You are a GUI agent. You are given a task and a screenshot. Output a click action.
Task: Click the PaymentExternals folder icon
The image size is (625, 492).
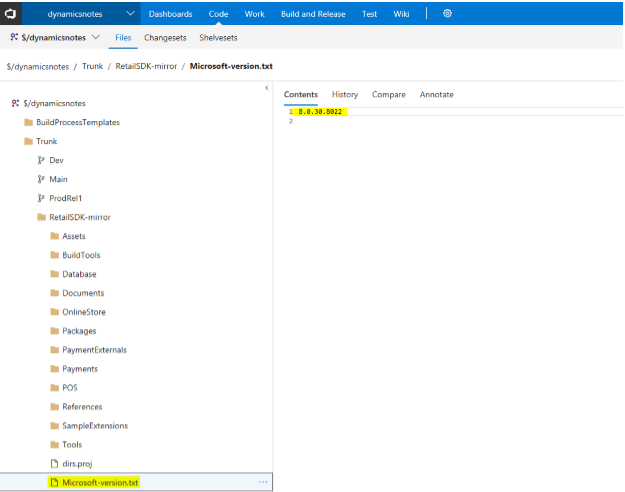pos(54,350)
